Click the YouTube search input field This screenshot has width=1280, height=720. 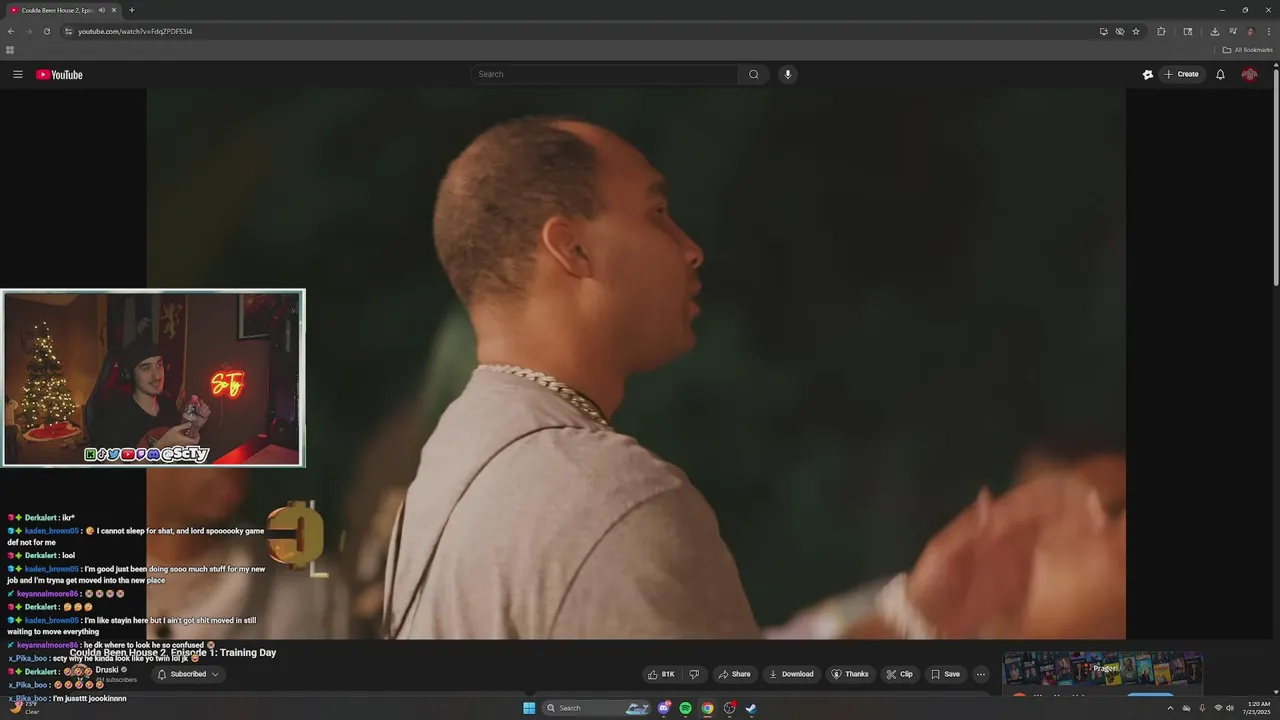pos(604,74)
